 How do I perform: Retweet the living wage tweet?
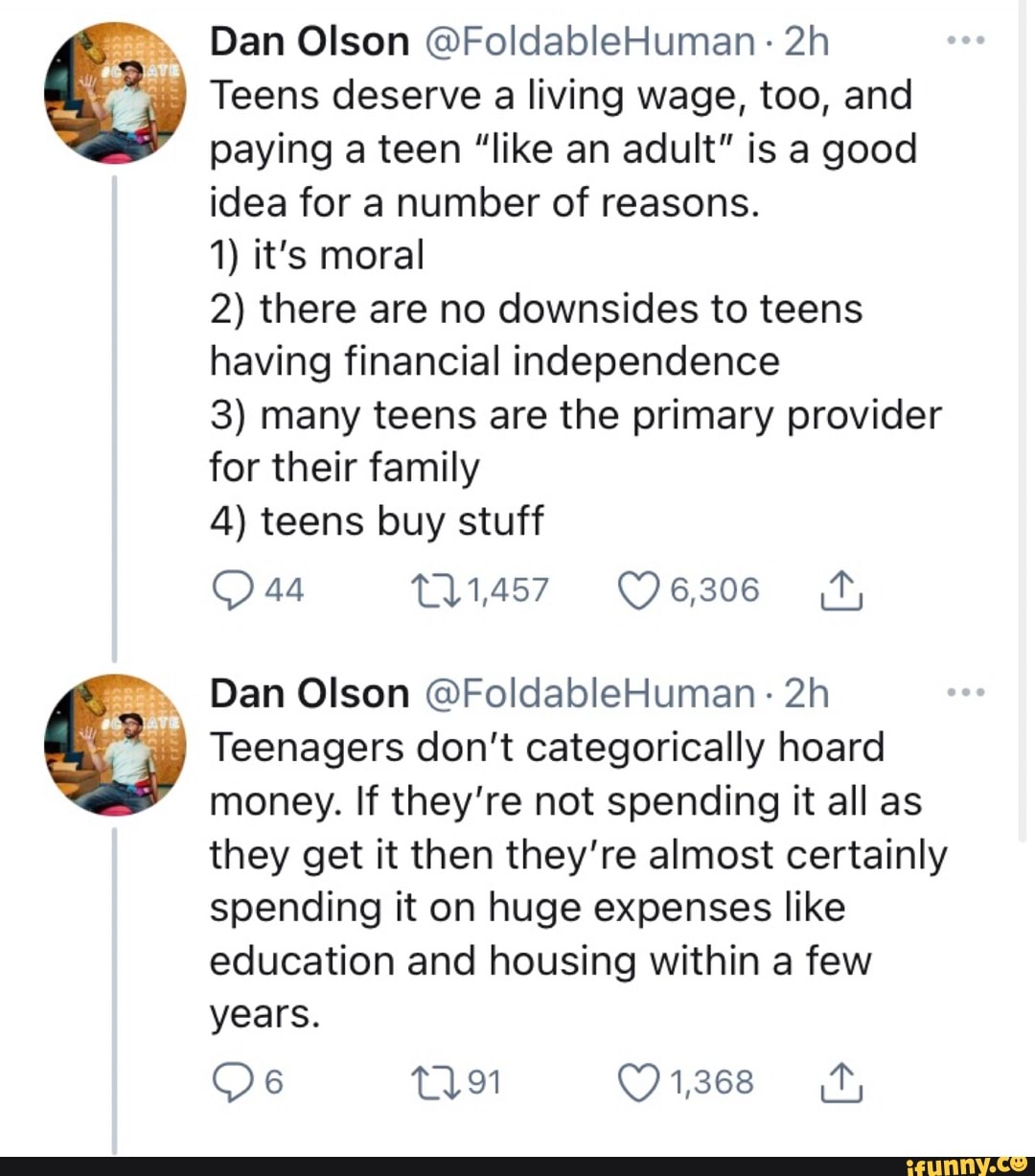[x=437, y=590]
